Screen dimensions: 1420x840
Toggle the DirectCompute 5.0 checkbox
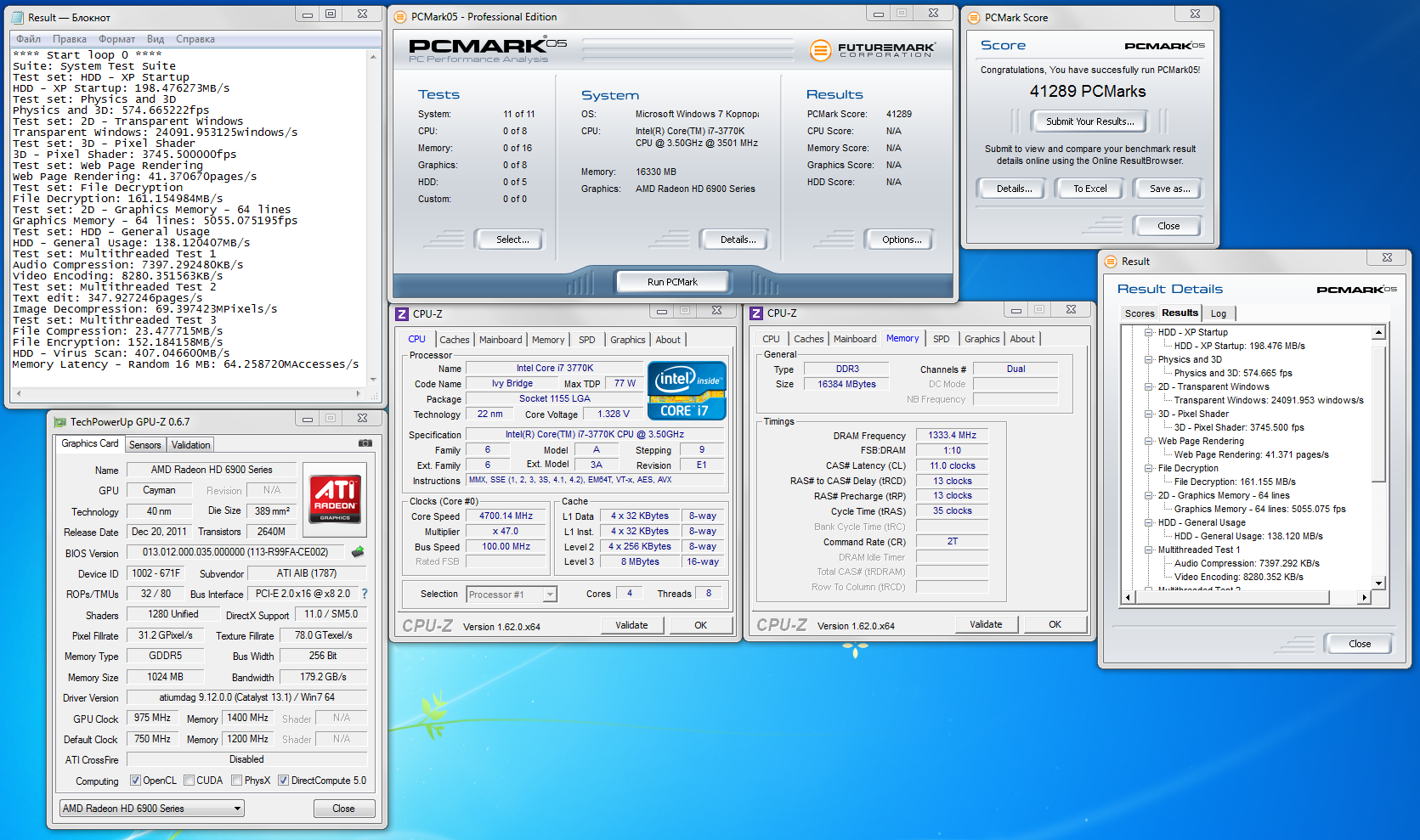tap(283, 781)
